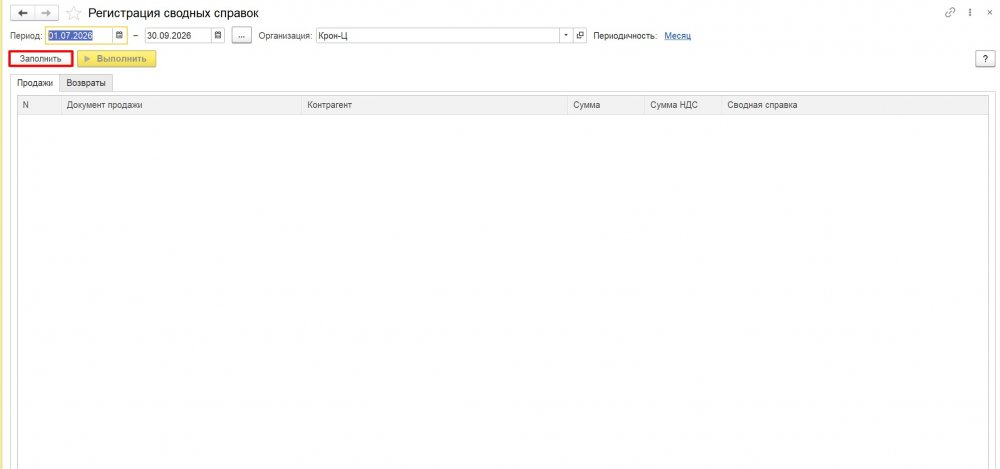
Task: Switch to the Возвраты tab
Action: (86, 83)
